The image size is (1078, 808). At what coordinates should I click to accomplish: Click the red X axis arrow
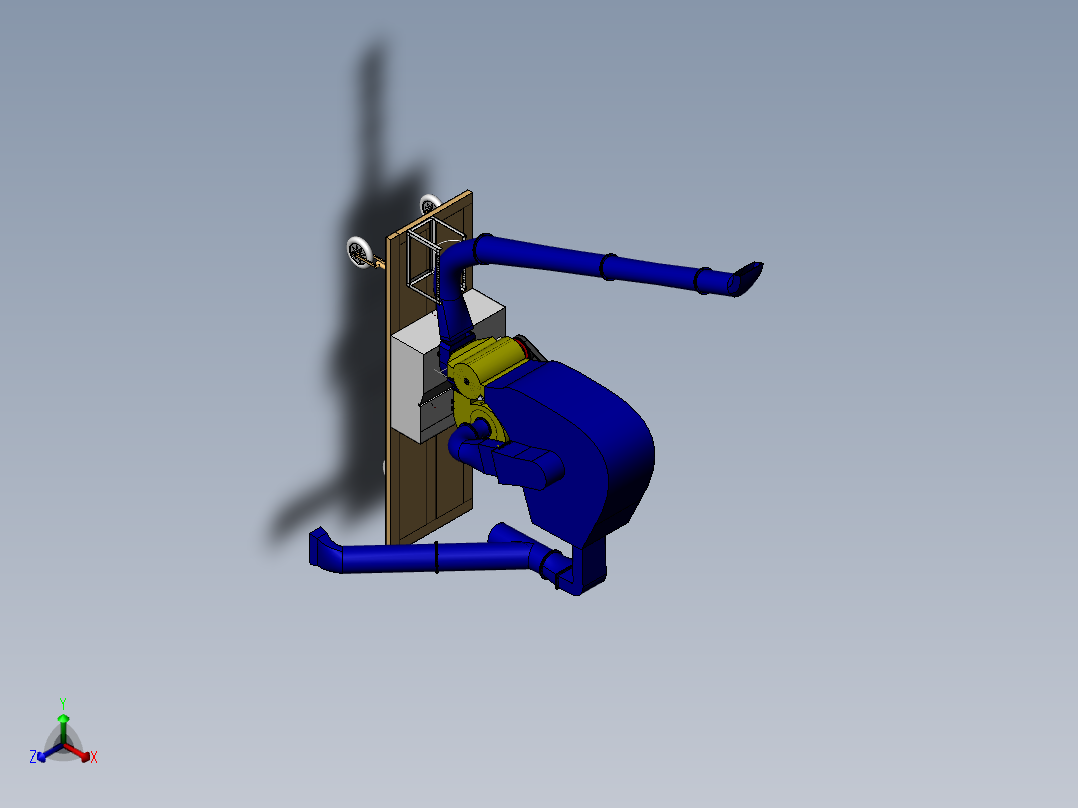(85, 756)
